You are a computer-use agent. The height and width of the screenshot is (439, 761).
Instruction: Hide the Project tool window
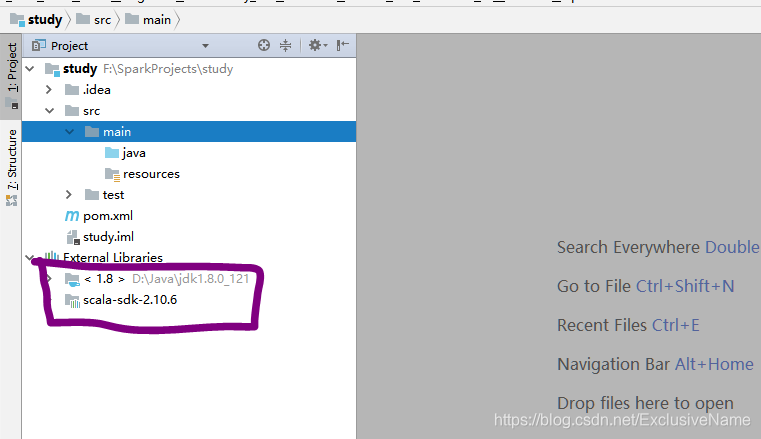point(343,46)
